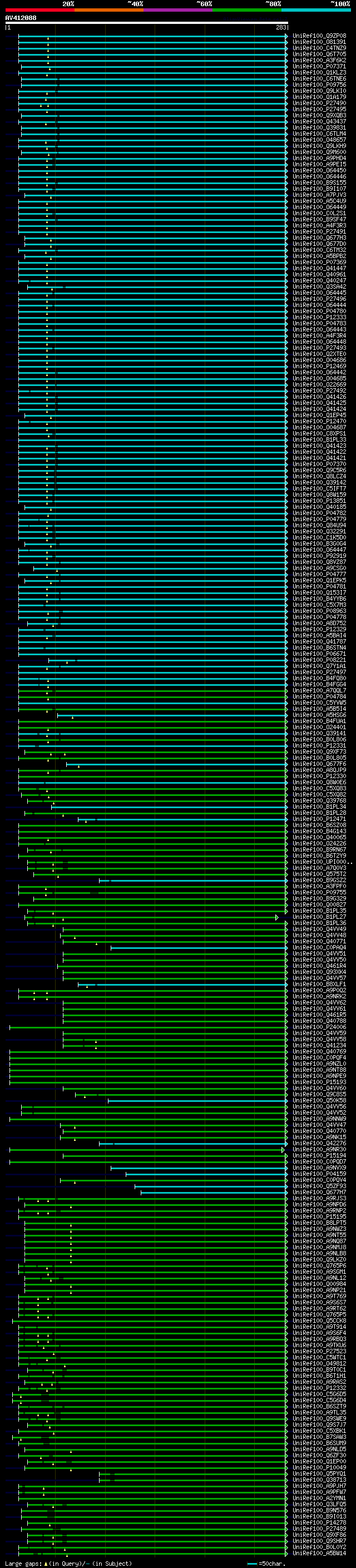Select hit UniRef100_P27523

pyautogui.click(x=319, y=1351)
